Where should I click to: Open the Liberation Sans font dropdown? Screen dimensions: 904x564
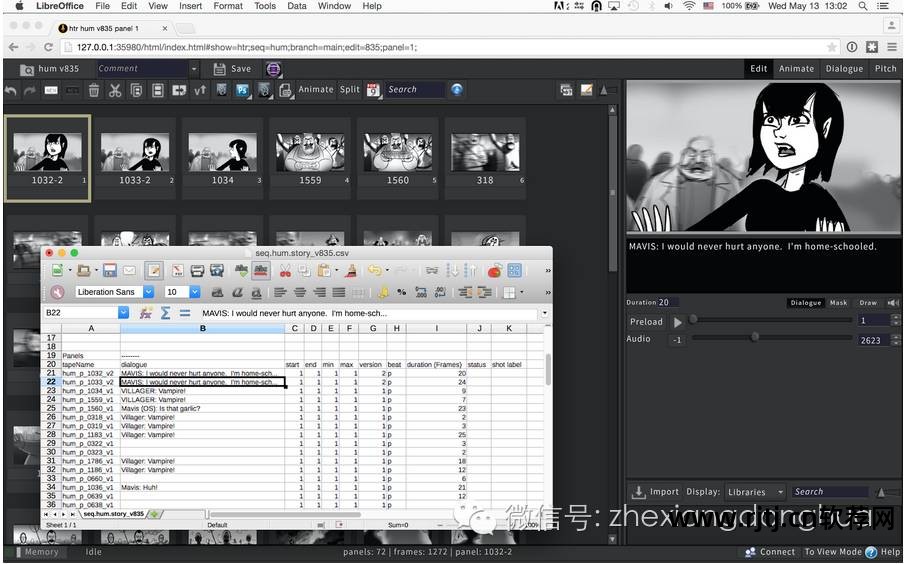click(148, 292)
